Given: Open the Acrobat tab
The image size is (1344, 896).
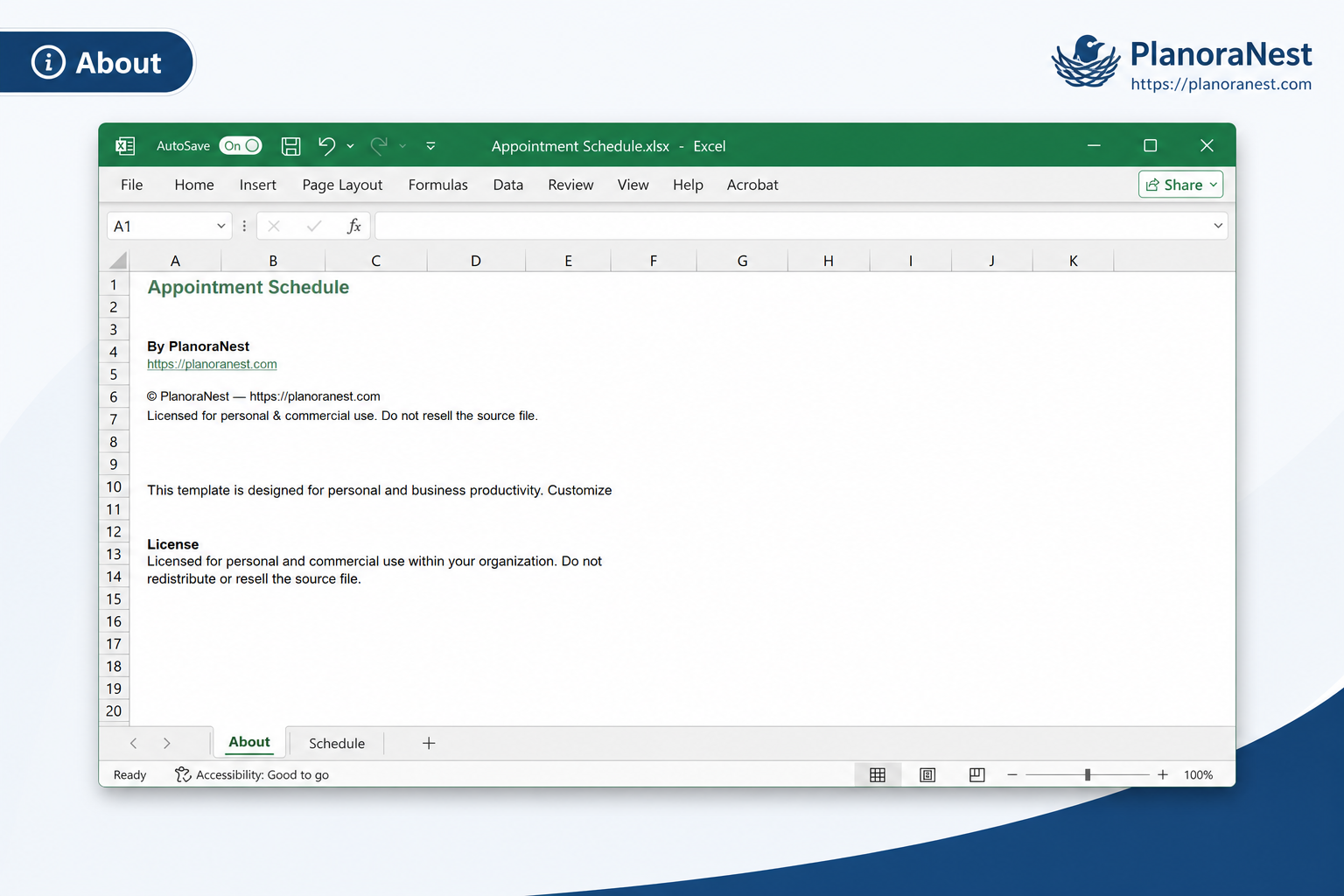Looking at the screenshot, I should click(x=752, y=185).
